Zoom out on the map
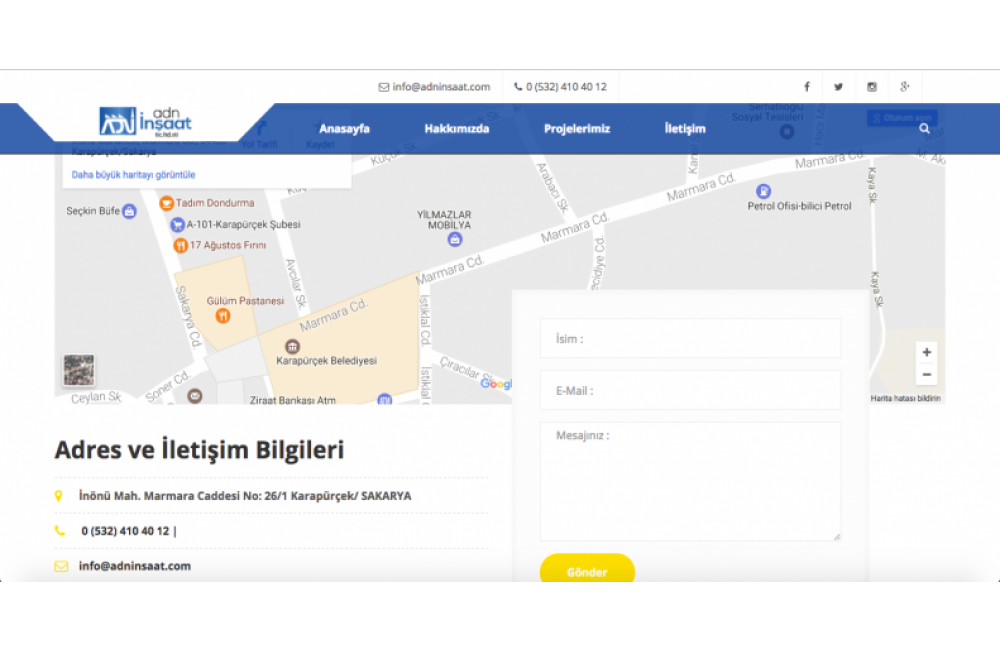The image size is (1000, 650). click(927, 375)
